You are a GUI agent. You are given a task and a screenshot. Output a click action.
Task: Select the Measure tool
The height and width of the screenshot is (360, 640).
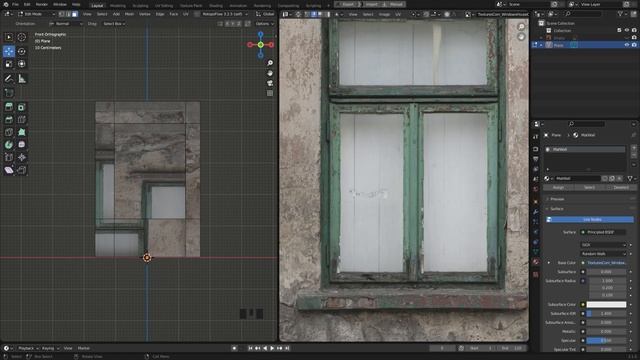pos(22,79)
